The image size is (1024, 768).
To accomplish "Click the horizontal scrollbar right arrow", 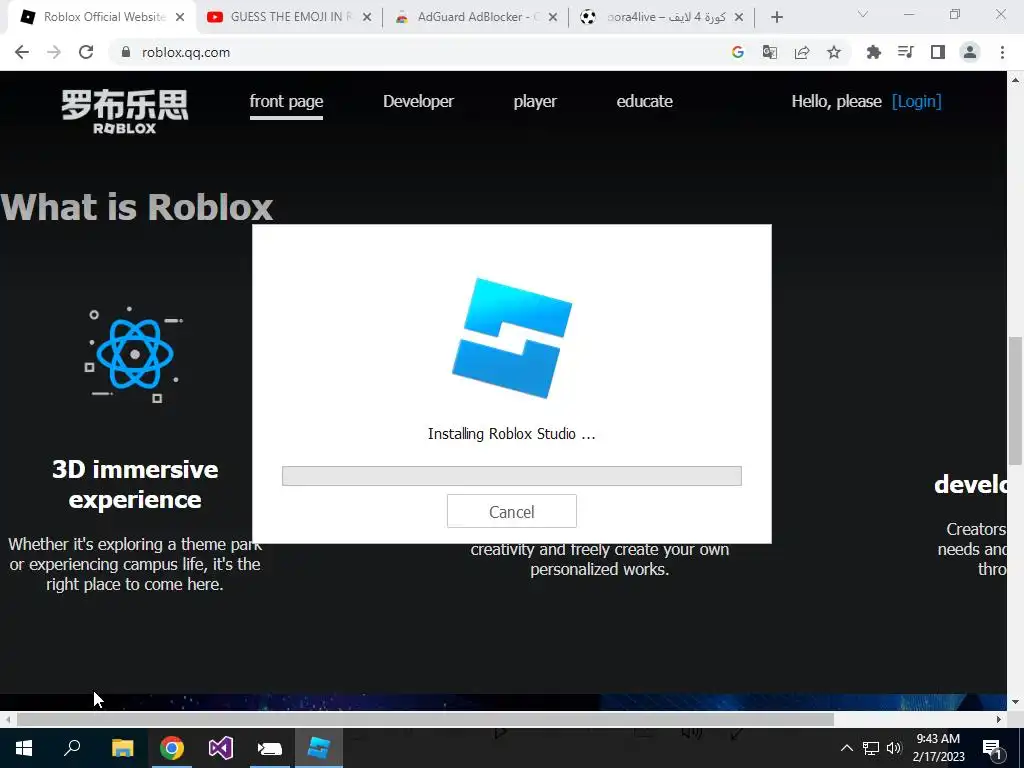I will 999,720.
